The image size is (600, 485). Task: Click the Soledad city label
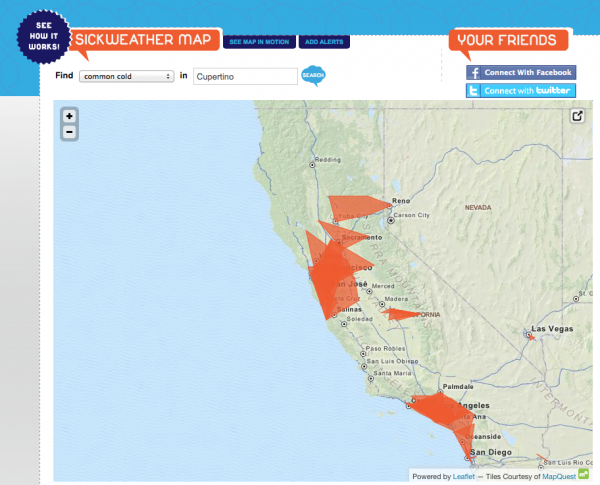(359, 319)
